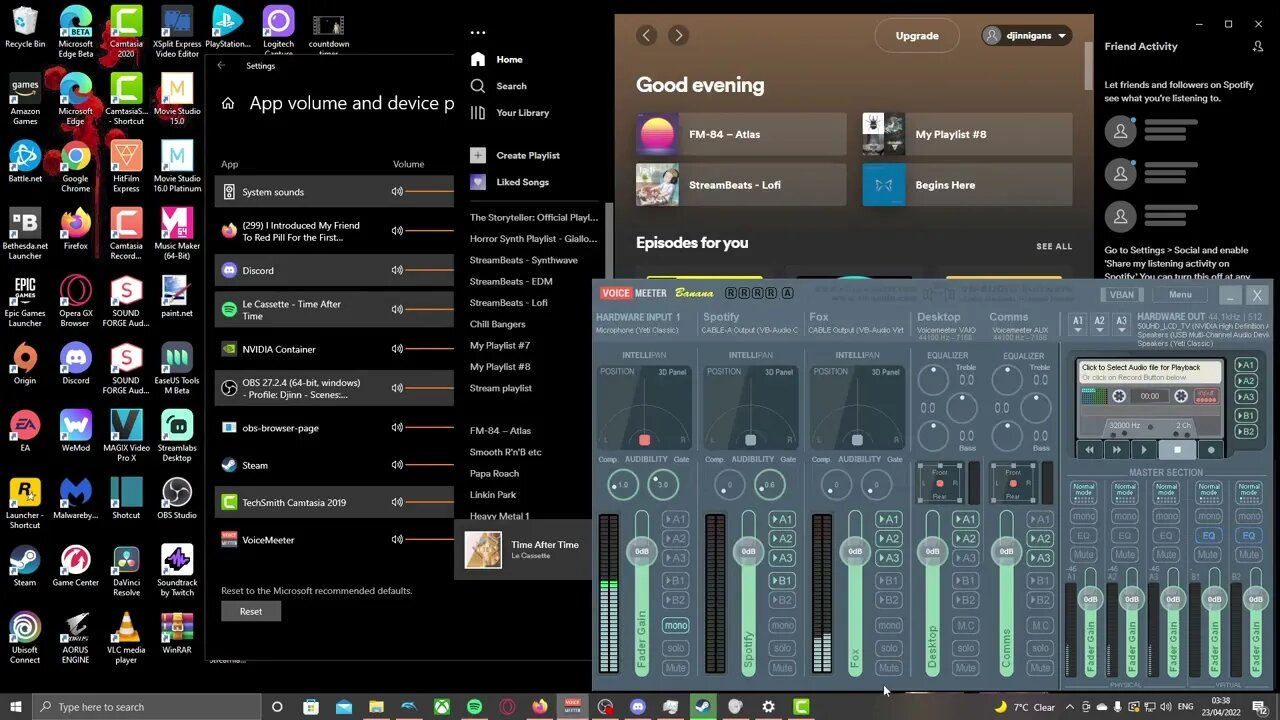
Task: Toggle EQ on B1 master bus
Action: 1208,535
